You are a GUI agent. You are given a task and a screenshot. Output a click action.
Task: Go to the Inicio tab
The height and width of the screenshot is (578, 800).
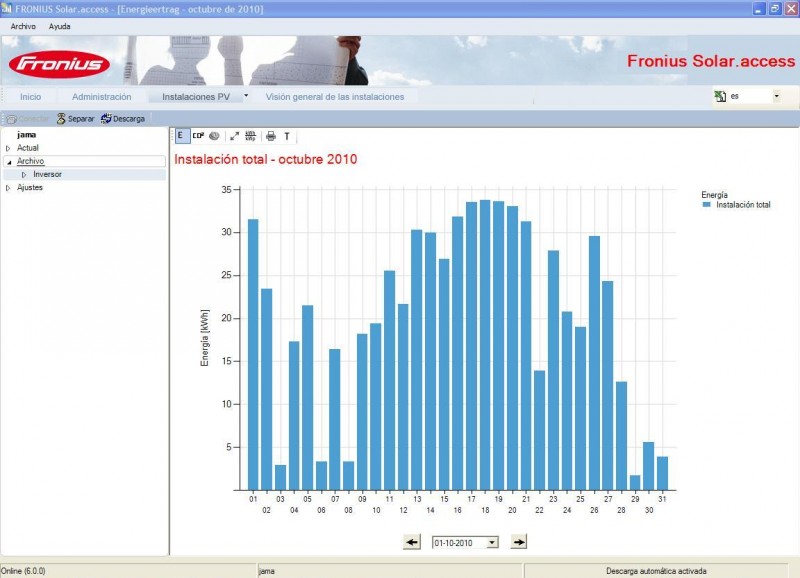point(31,97)
